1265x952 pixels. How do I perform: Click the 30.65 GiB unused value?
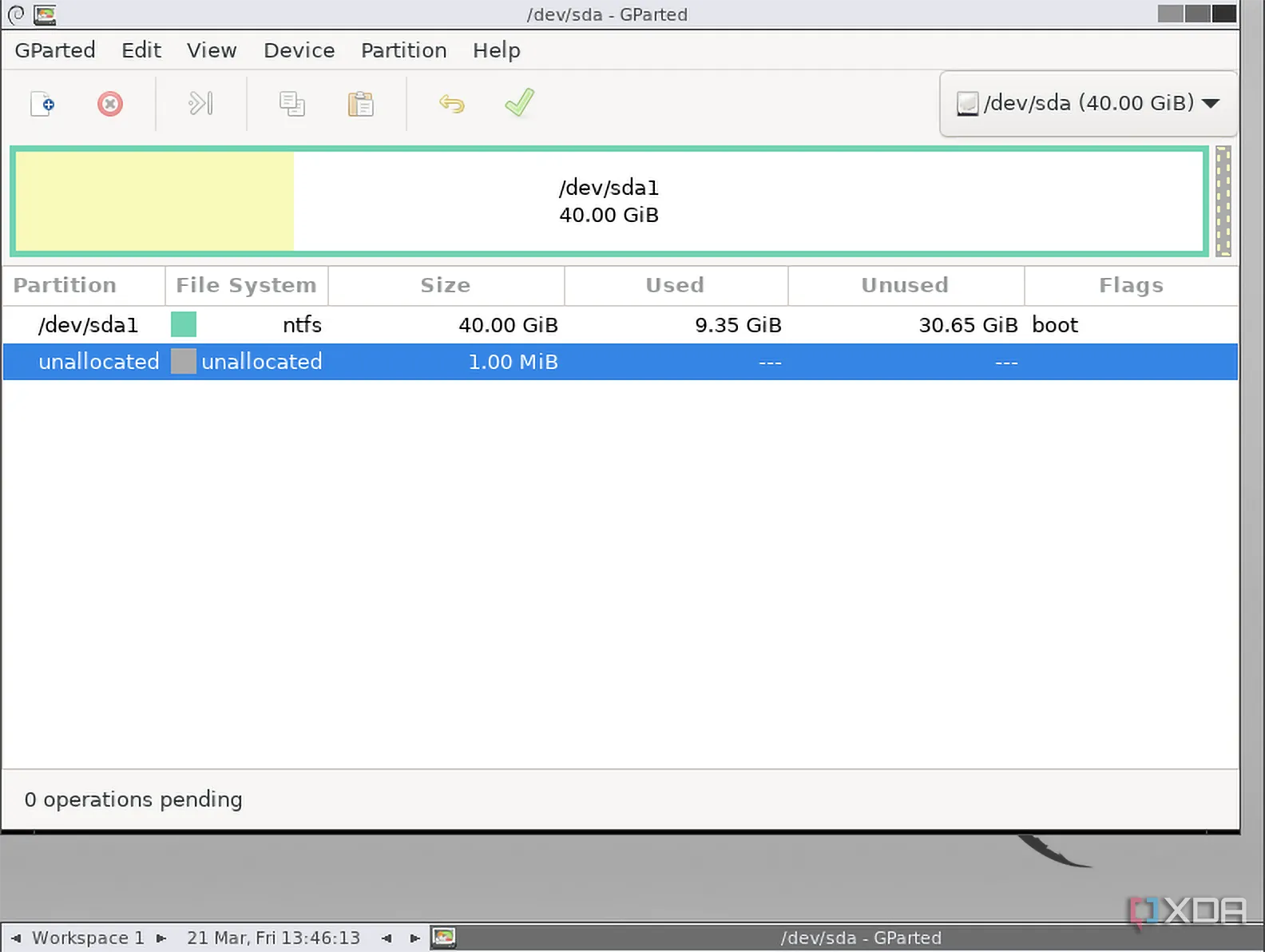click(968, 325)
